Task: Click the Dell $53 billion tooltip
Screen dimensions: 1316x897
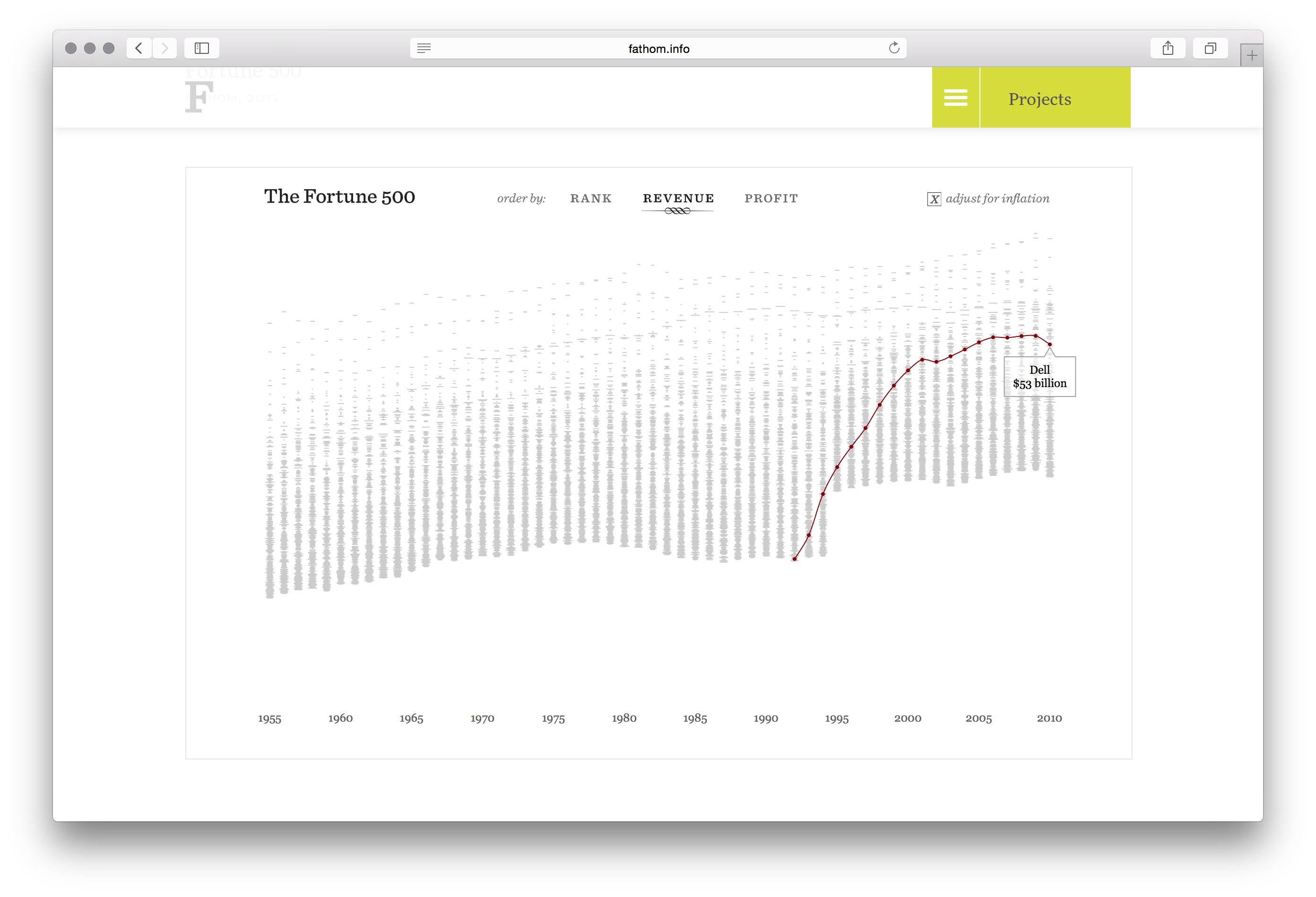Action: pos(1039,377)
